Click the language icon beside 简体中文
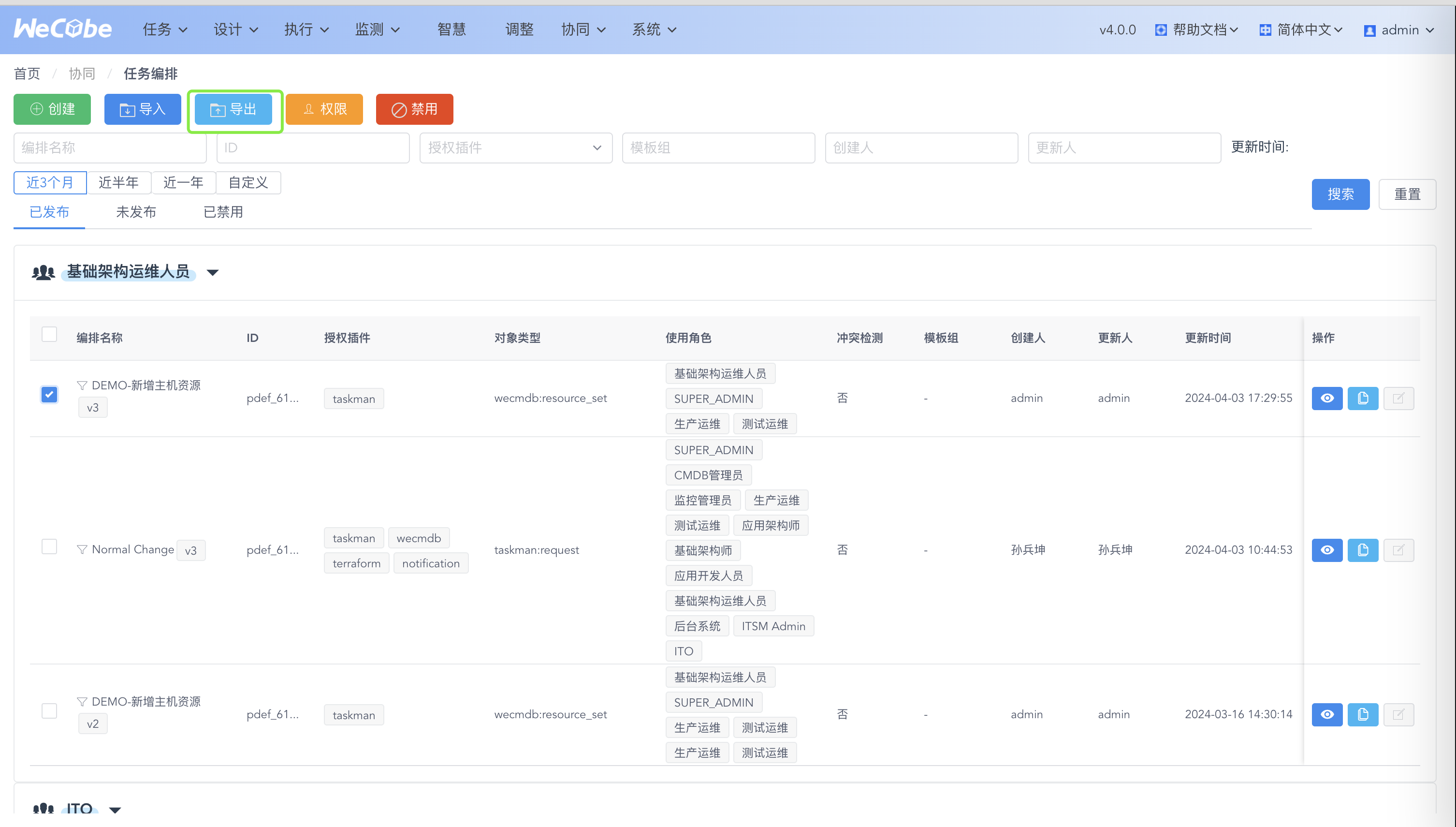 click(1265, 30)
